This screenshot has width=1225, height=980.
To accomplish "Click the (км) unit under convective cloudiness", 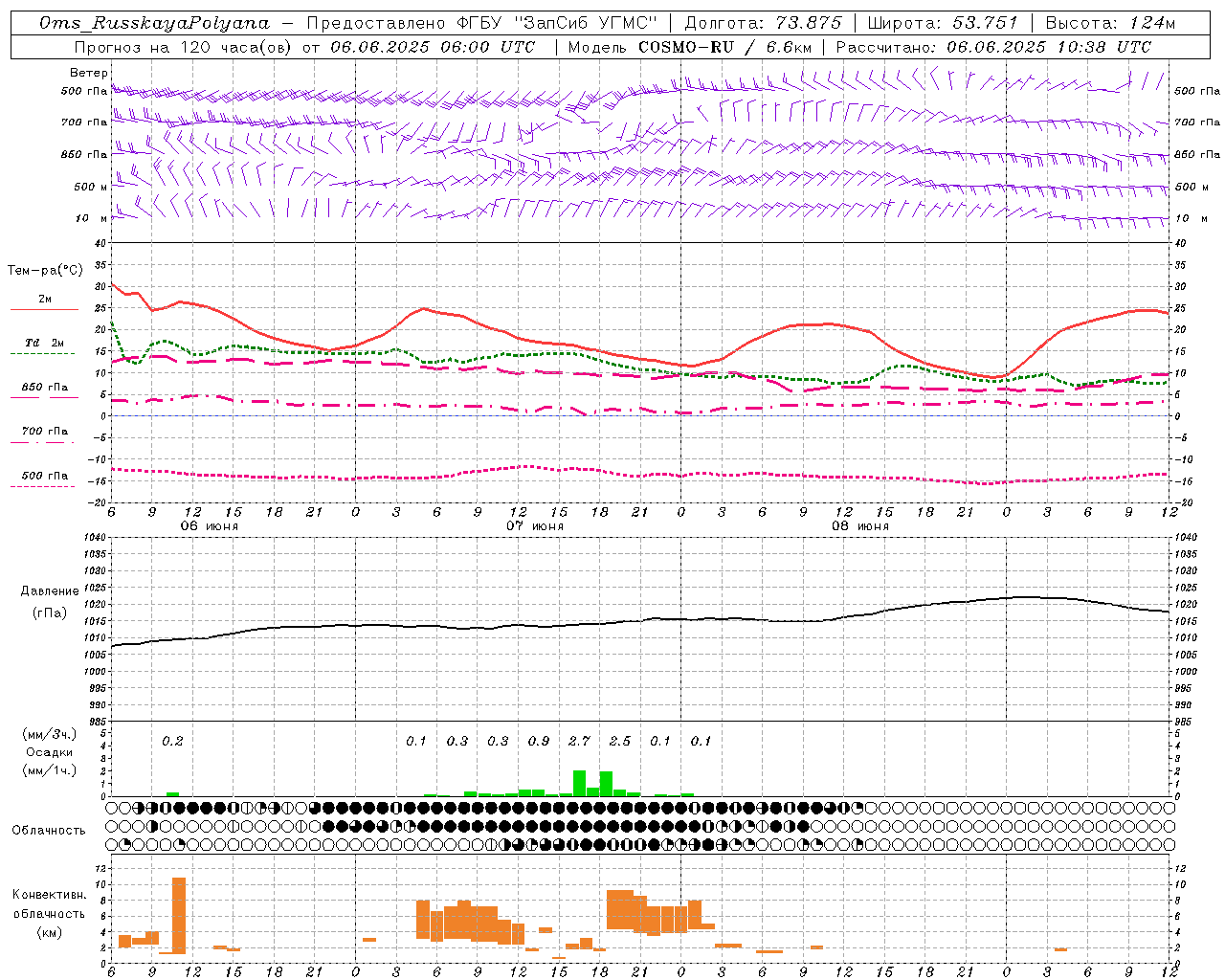I will pos(50,932).
